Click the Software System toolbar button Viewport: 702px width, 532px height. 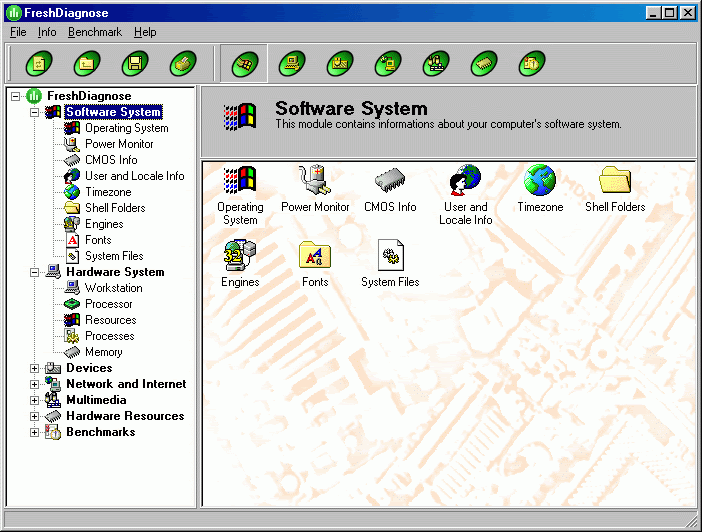coord(243,65)
